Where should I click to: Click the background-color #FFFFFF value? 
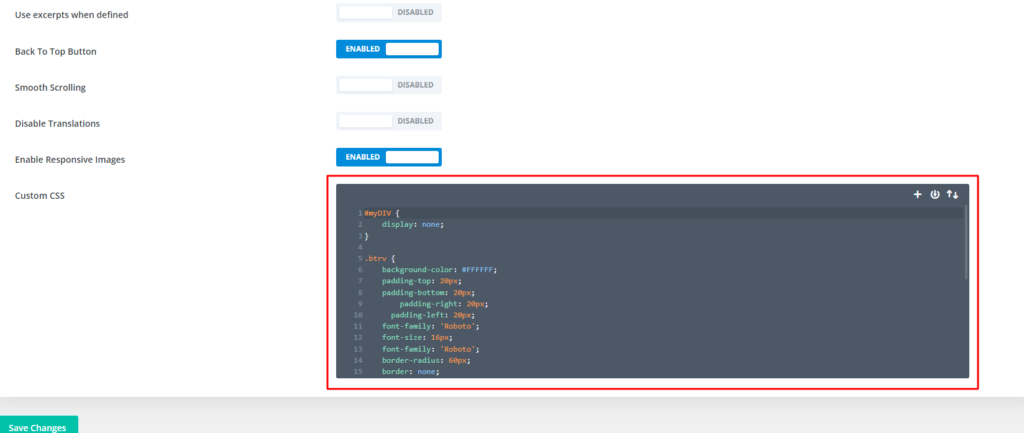(479, 270)
